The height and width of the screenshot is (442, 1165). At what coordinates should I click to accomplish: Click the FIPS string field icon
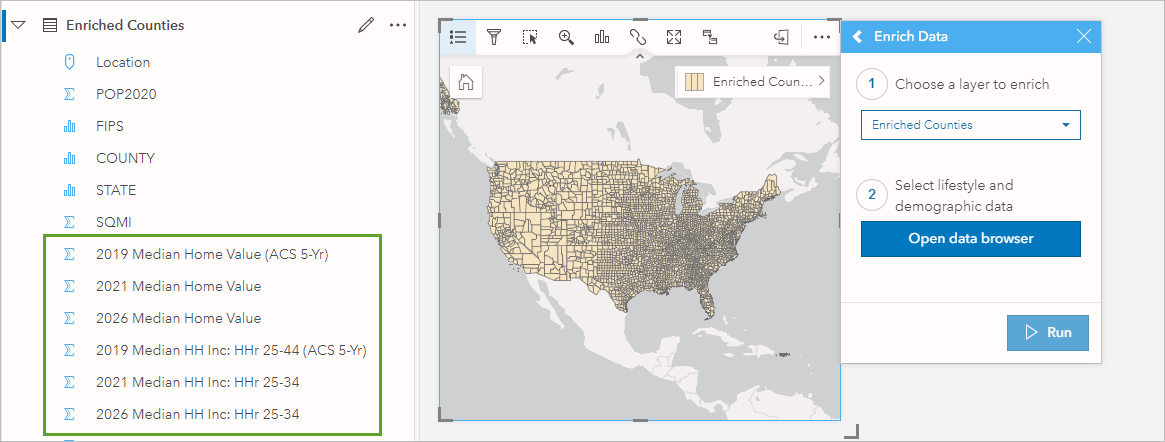69,126
